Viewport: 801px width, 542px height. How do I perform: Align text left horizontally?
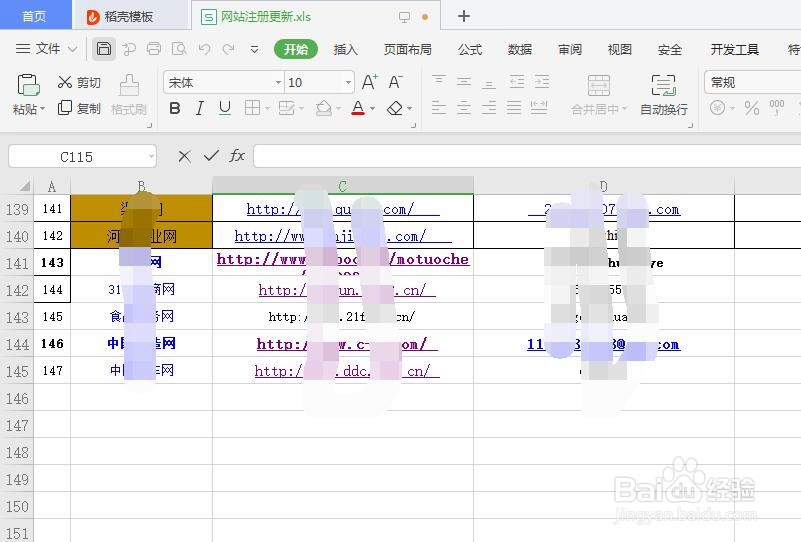(x=439, y=108)
